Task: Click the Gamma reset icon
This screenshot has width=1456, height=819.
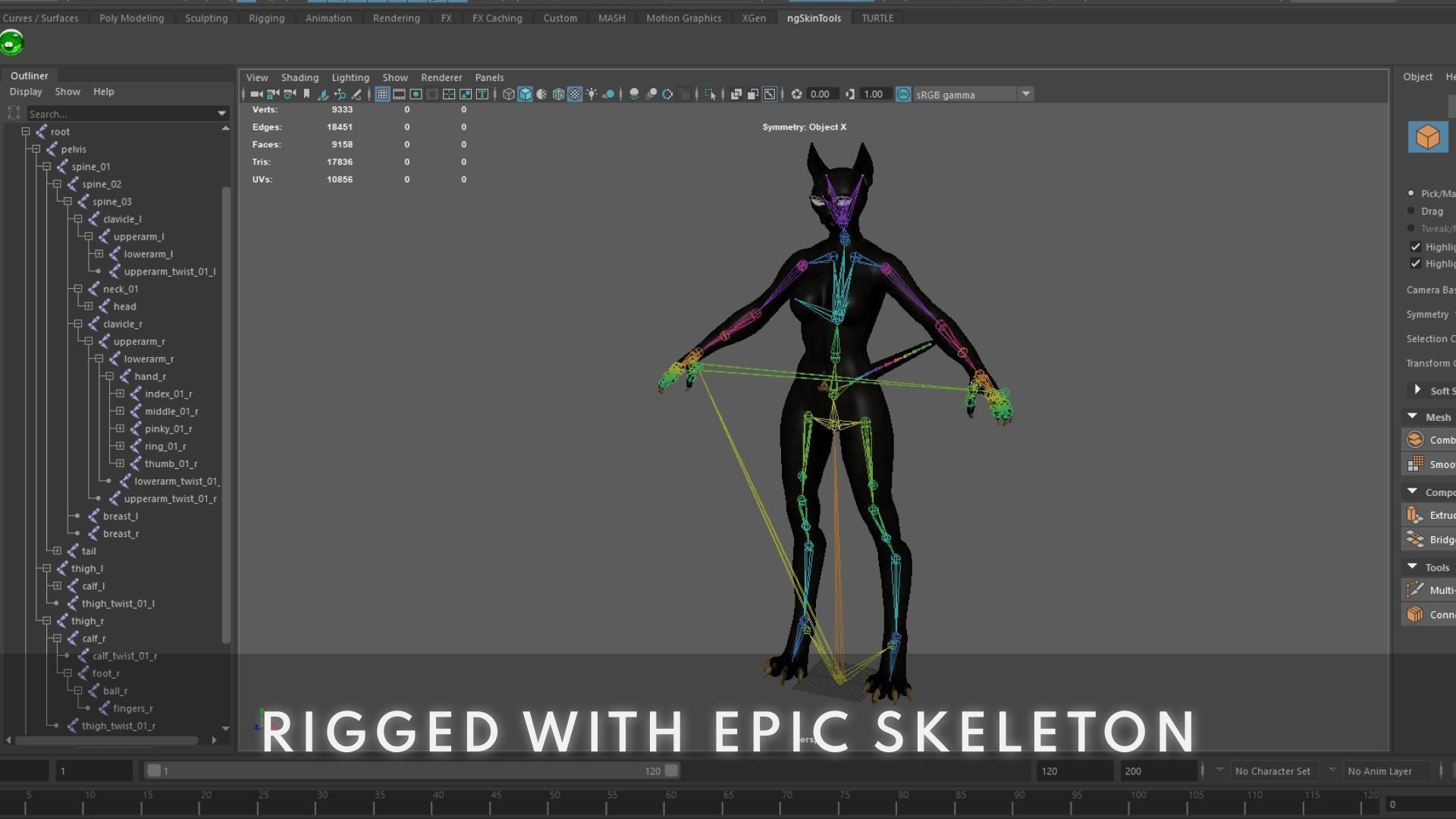Action: click(x=850, y=94)
